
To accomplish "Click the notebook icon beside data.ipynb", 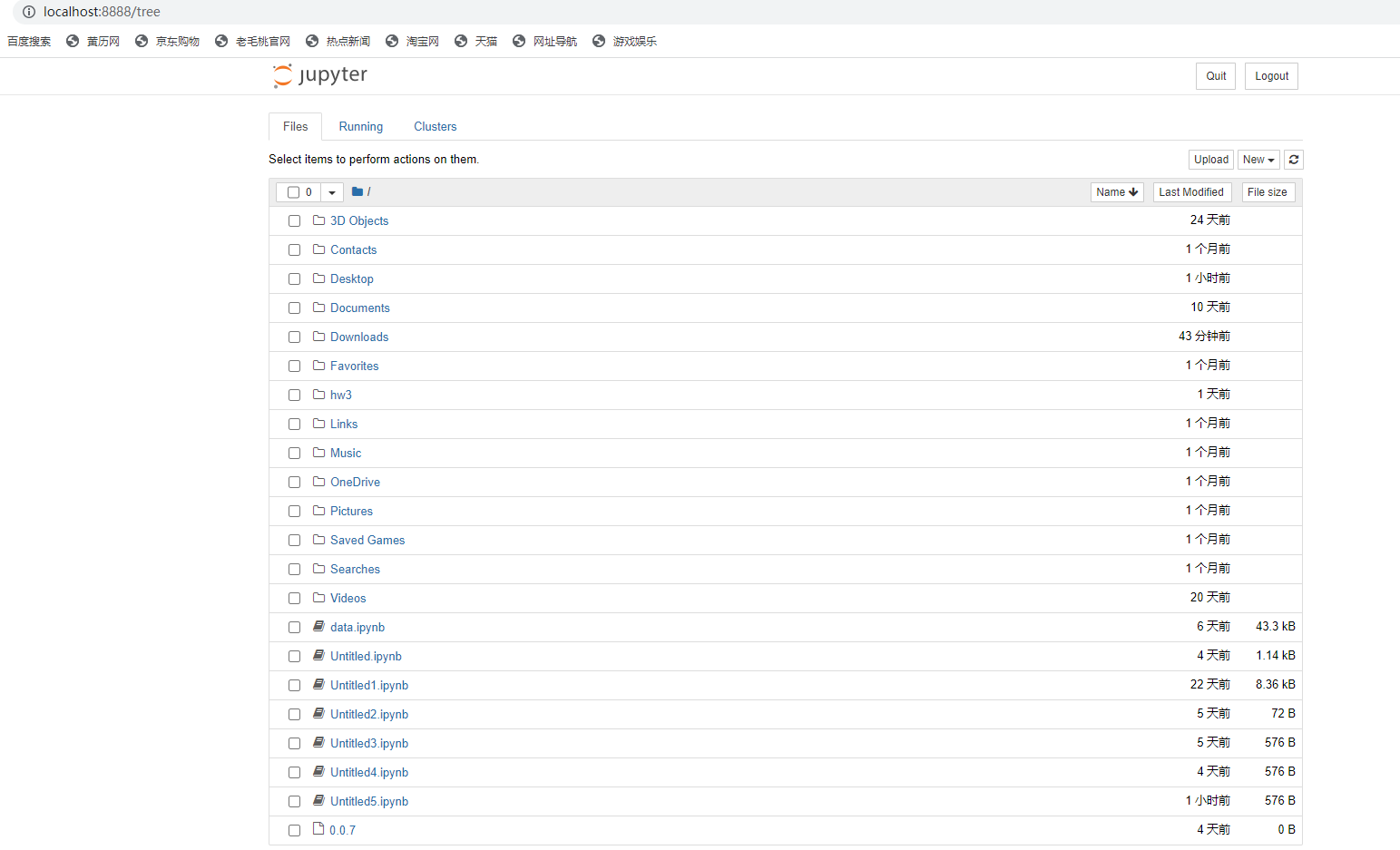I will pos(318,626).
